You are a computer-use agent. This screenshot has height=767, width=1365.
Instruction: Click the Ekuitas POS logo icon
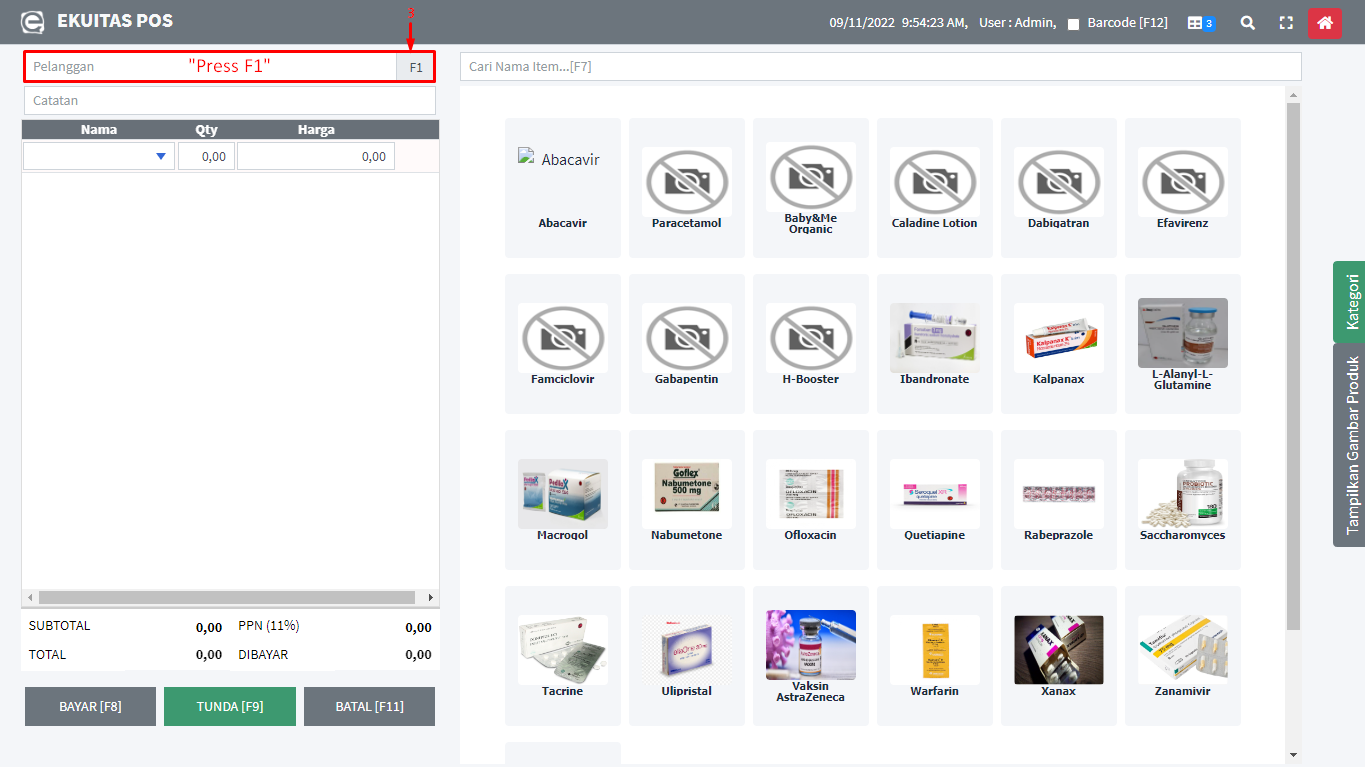pos(33,22)
